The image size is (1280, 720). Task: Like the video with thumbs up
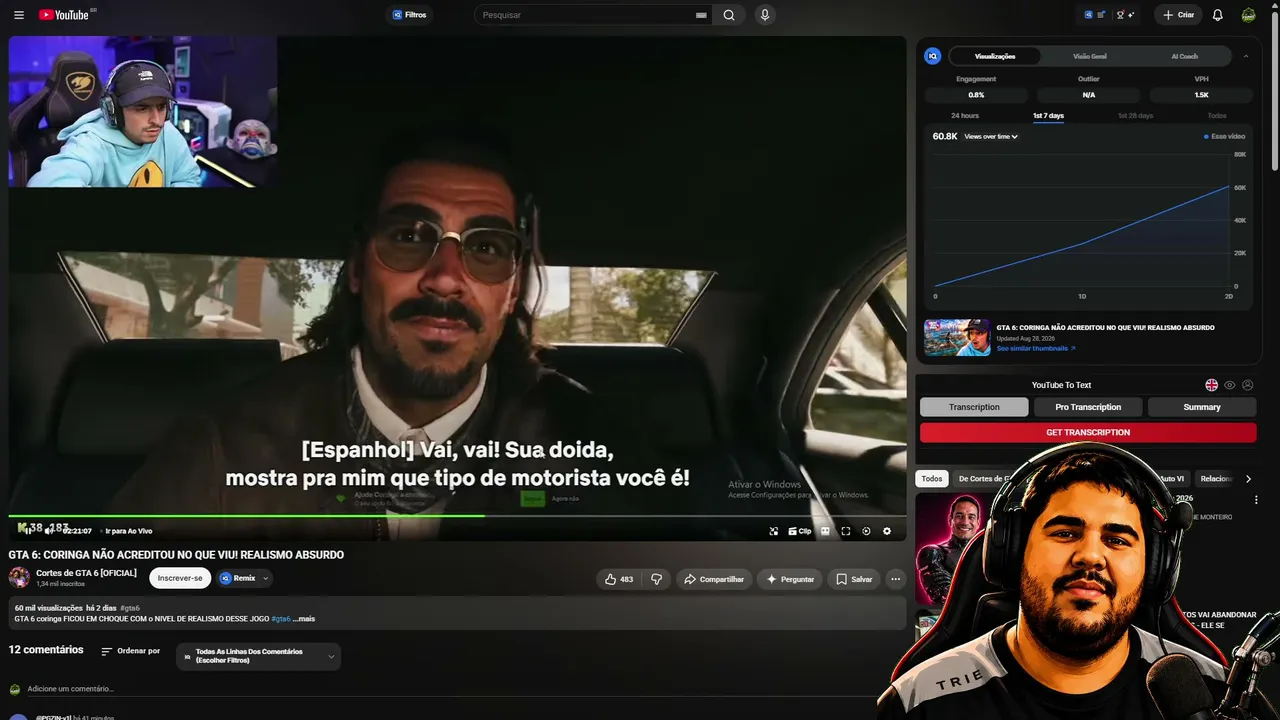(619, 579)
